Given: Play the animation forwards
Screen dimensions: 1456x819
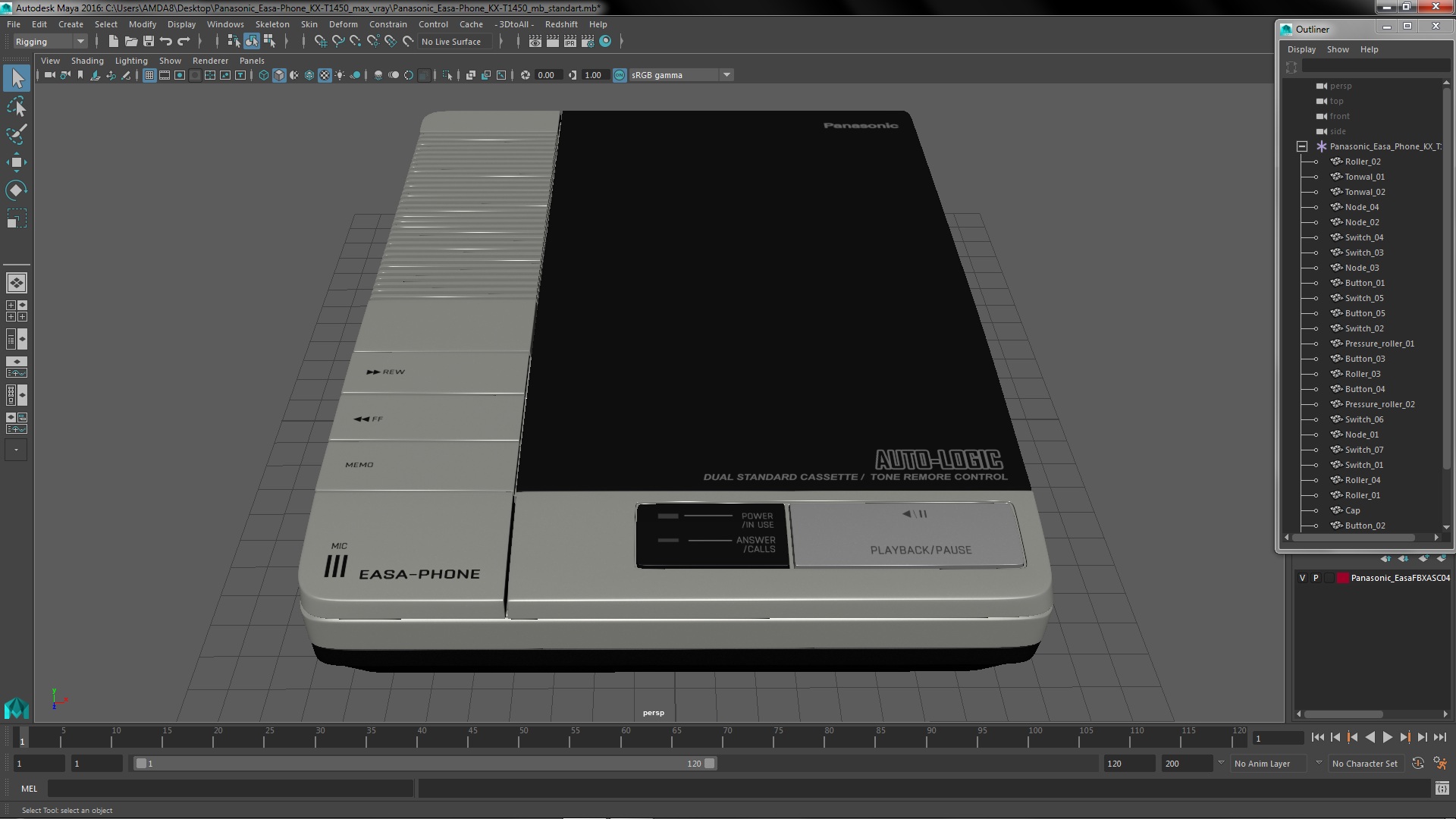Looking at the screenshot, I should click(1387, 737).
